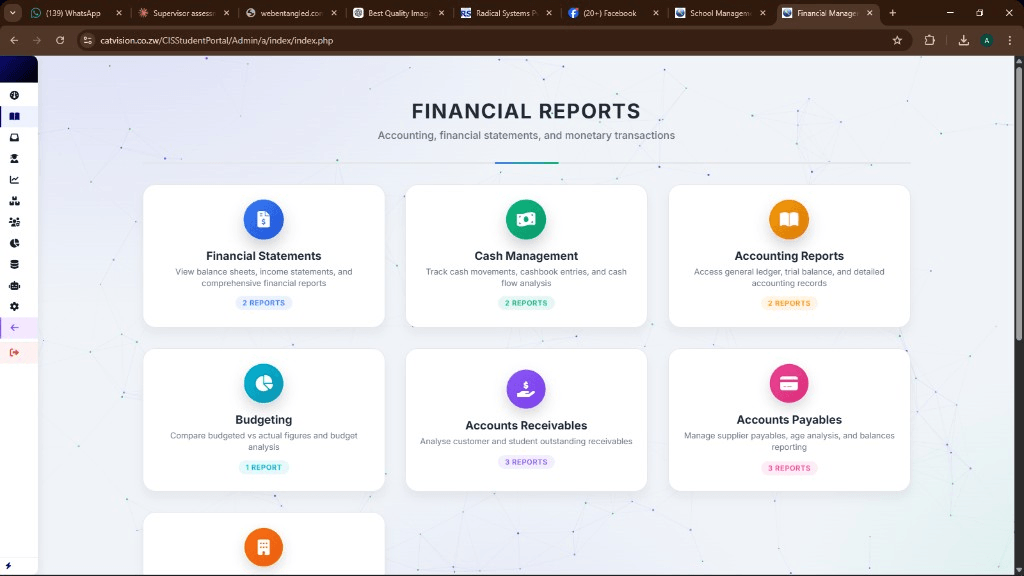Click the Cash Management card description text
Screen dimensions: 1024x576
[x=526, y=278]
